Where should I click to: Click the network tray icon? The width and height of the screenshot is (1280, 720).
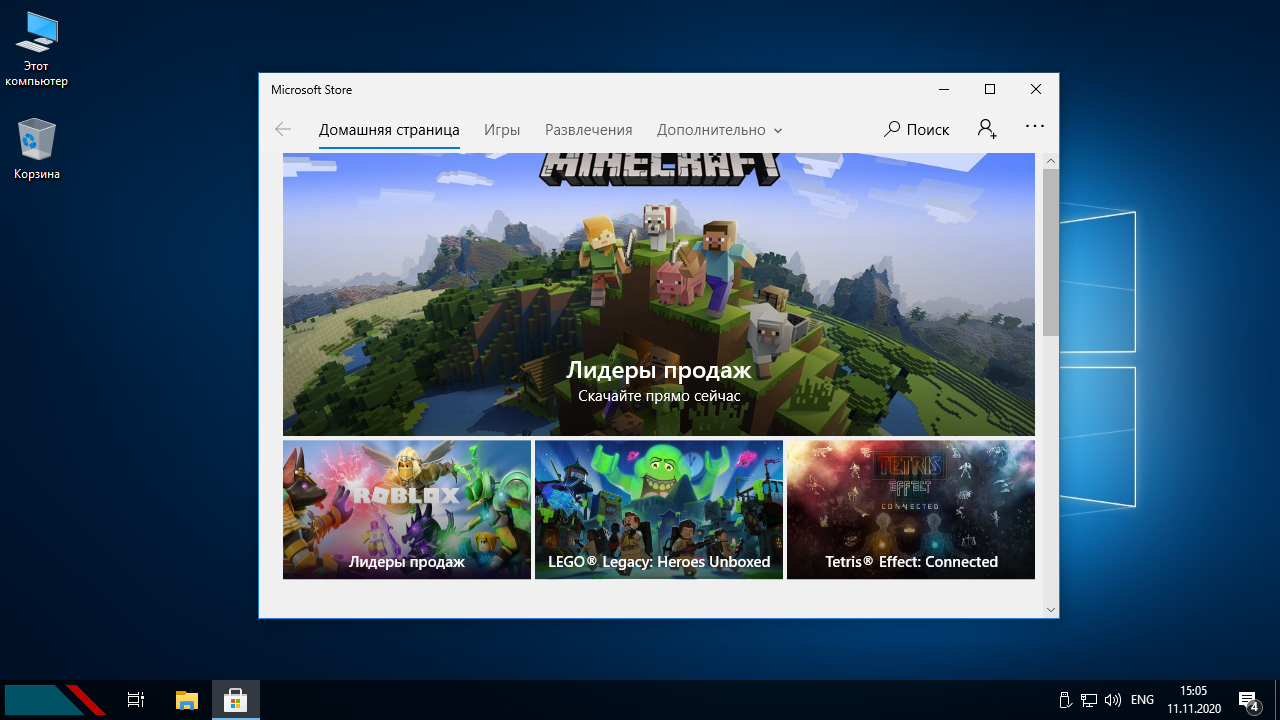(x=1089, y=700)
